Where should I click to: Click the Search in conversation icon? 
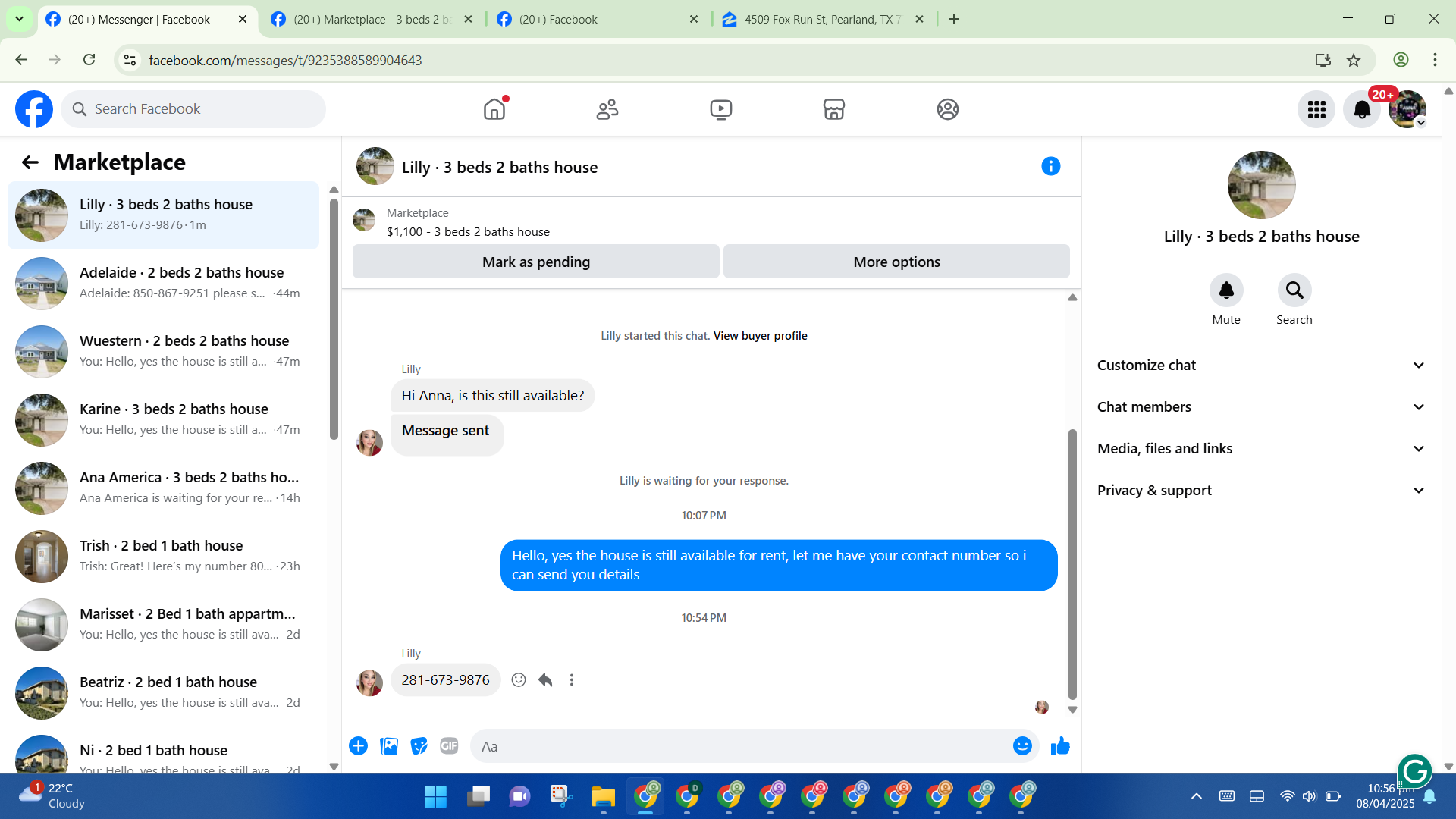pyautogui.click(x=1294, y=290)
